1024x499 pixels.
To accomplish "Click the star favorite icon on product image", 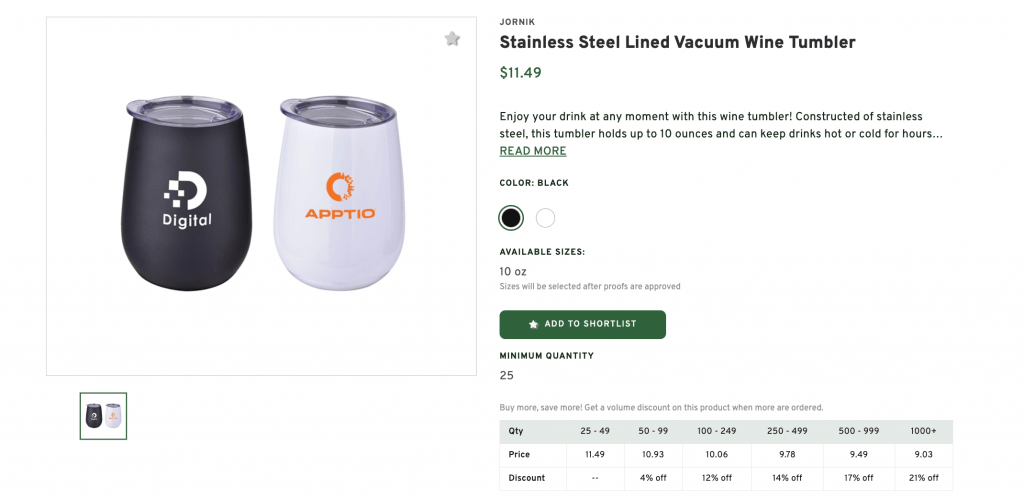I will (x=452, y=39).
